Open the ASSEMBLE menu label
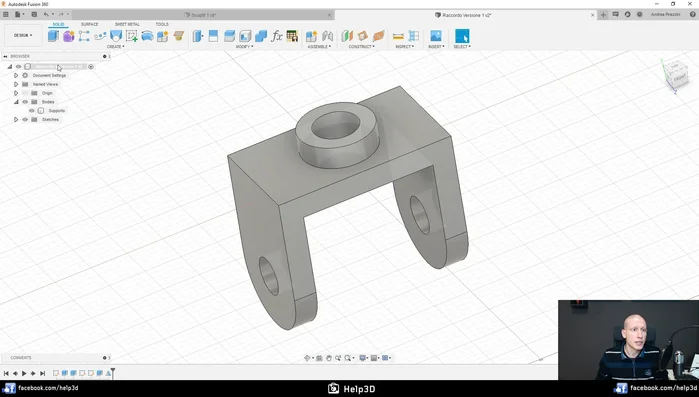 319,46
